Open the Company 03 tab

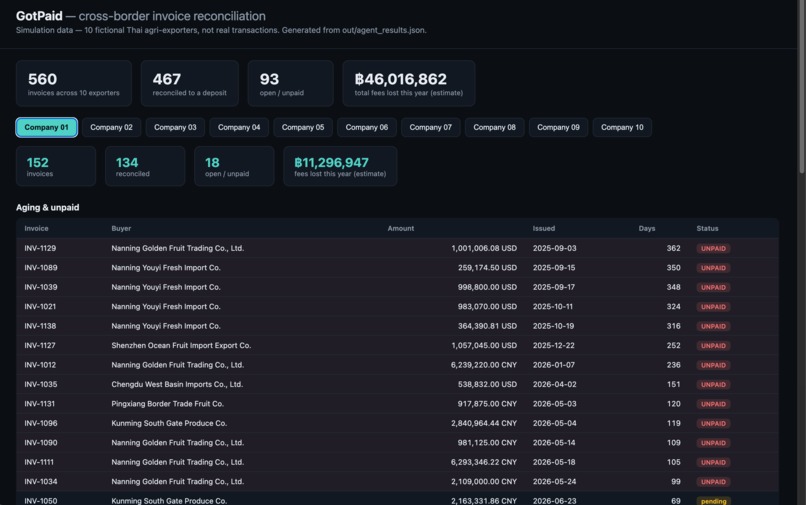pos(175,128)
